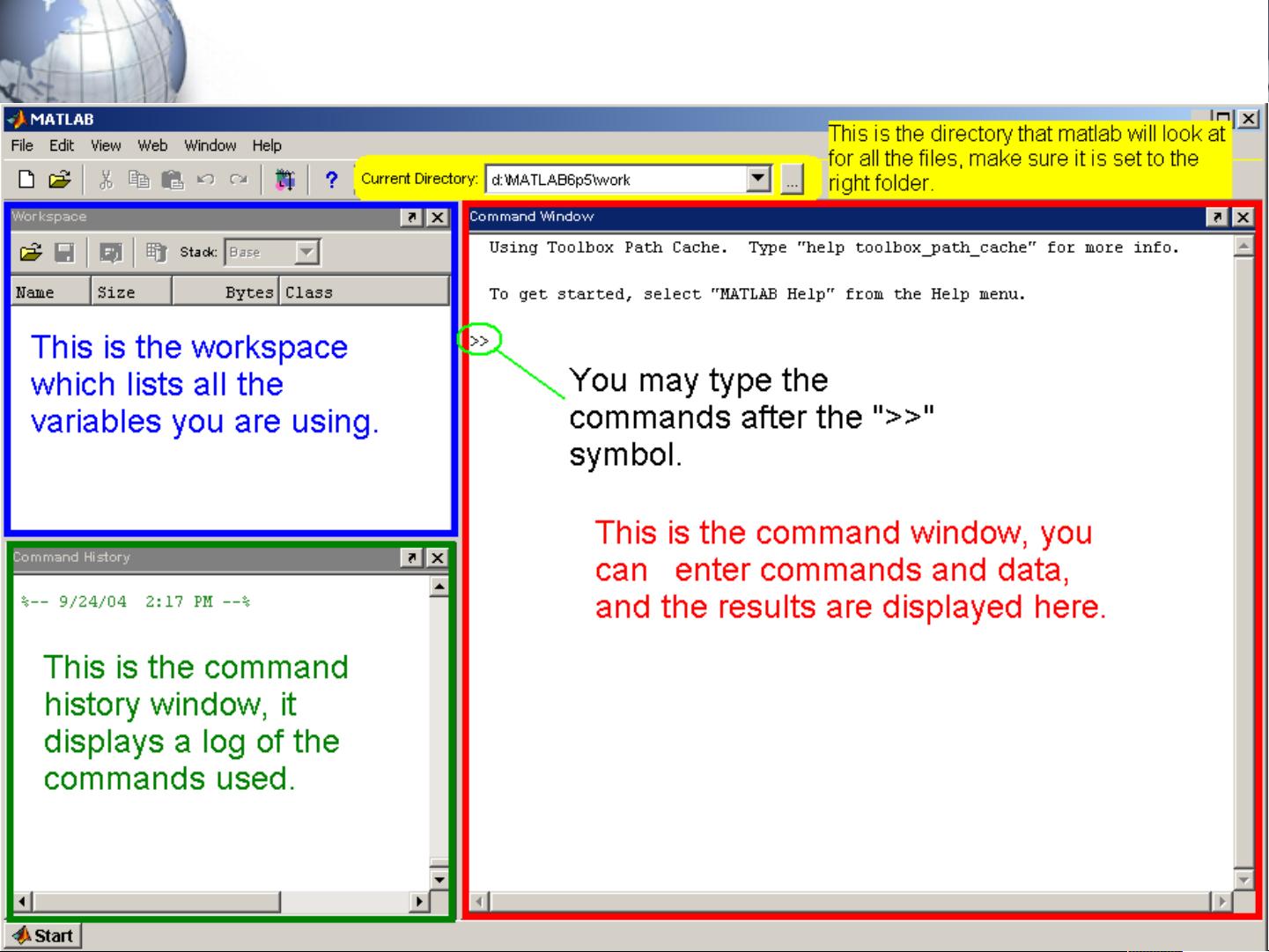Open a file using the toolbar folder icon

59,180
